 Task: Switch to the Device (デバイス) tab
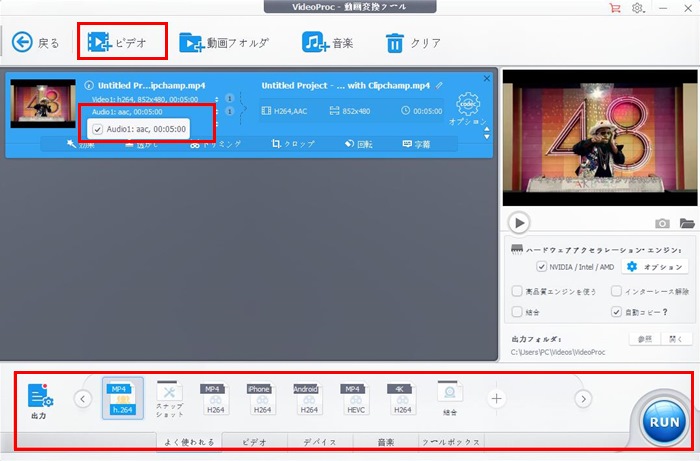point(321,441)
